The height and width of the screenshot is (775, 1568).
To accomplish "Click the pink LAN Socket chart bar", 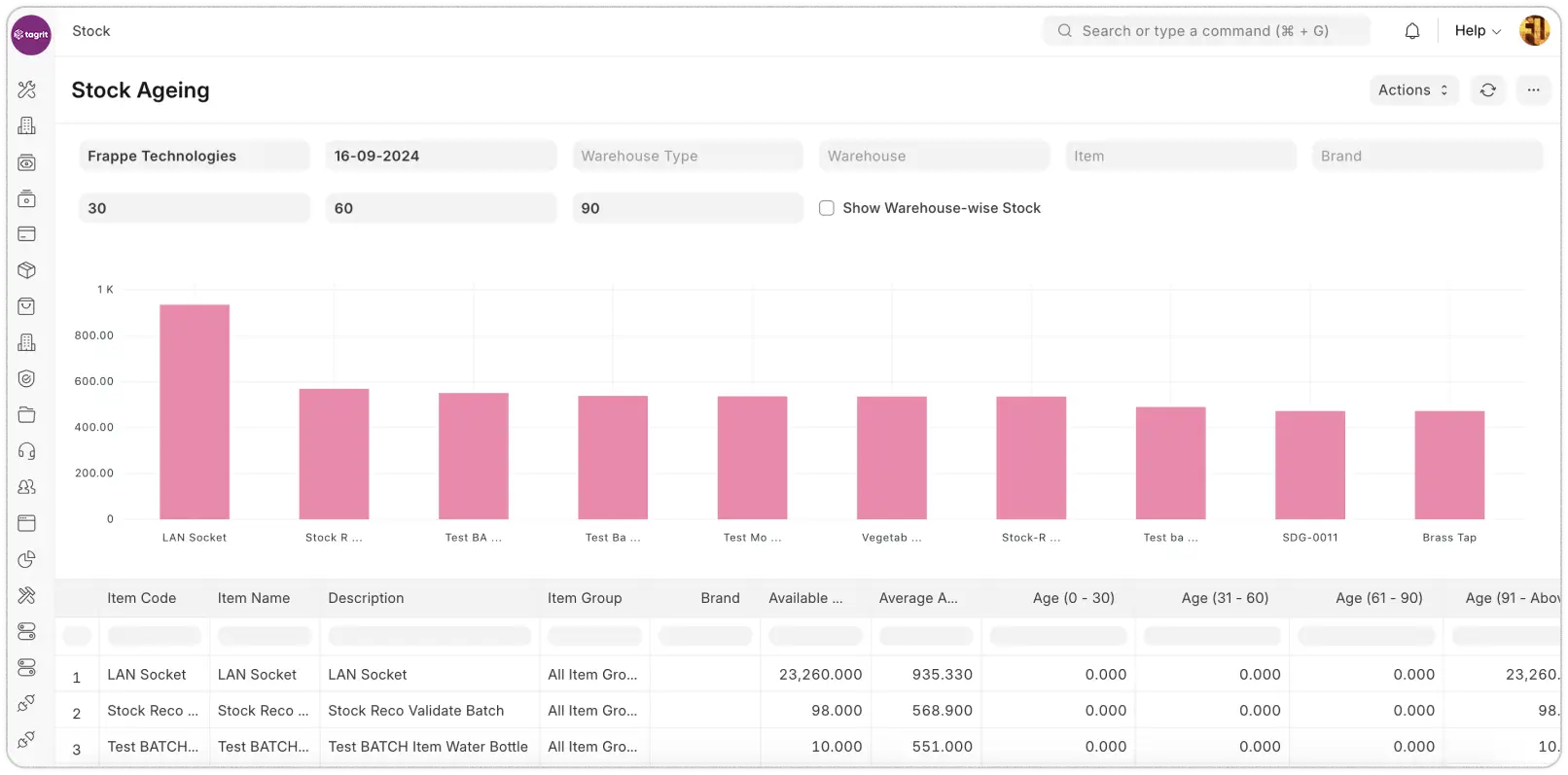I will pos(195,411).
